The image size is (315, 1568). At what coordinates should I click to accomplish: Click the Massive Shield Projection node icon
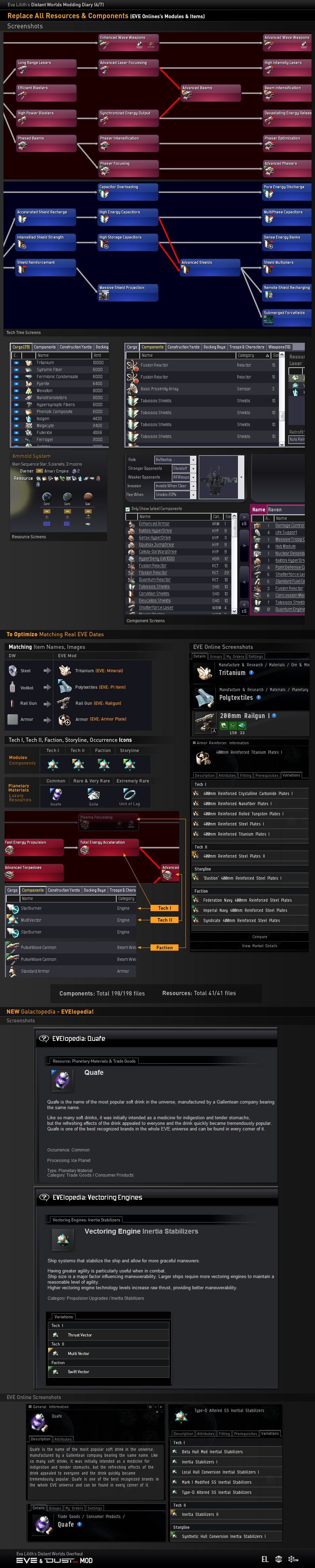coord(104,295)
